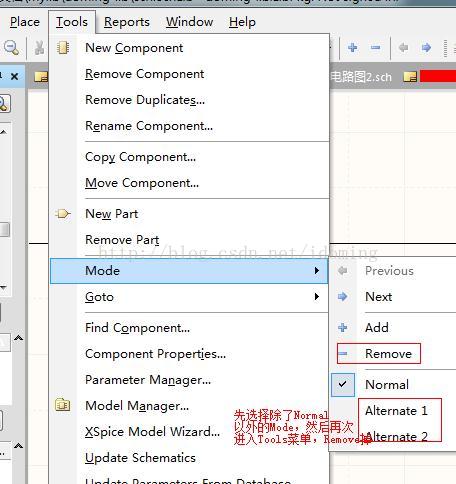This screenshot has width=456, height=484.
Task: Click the zoom out magnifier toolbar icon
Action: click(x=11, y=48)
